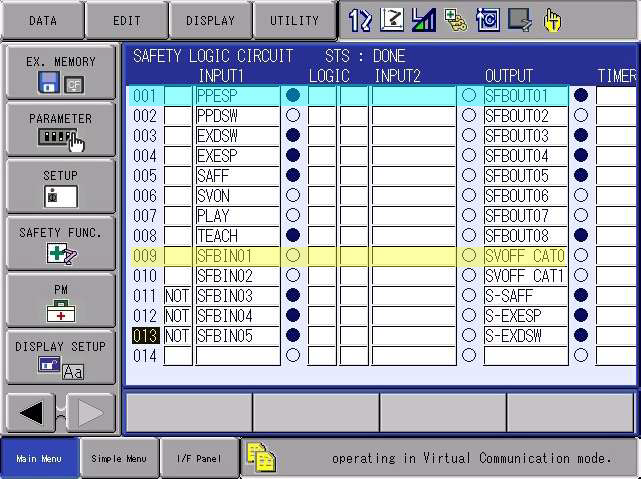Select the PPDSW input in row 002
Viewport: 641px width, 479px height.
[x=238, y=116]
